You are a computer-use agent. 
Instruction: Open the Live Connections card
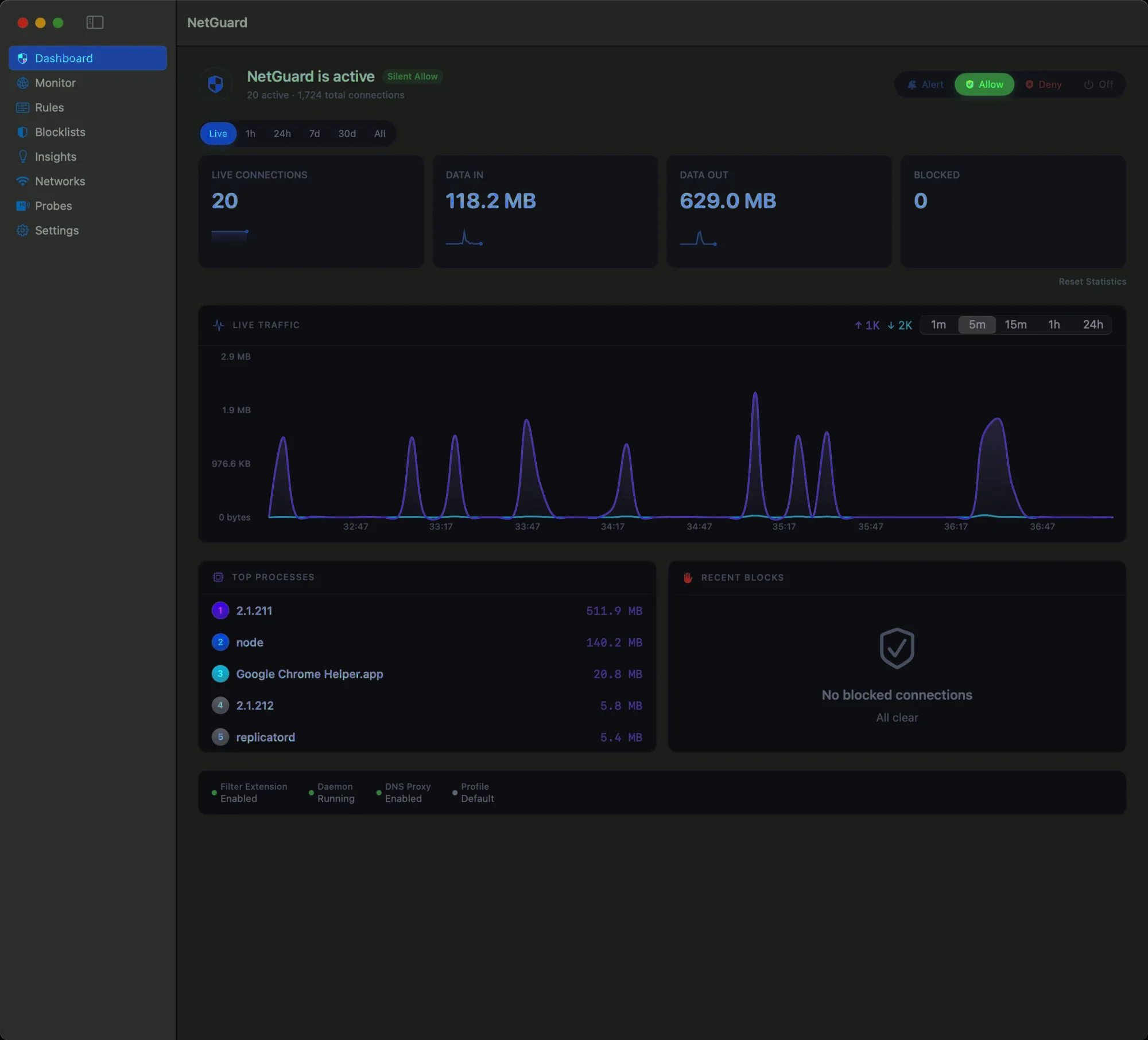pos(311,211)
